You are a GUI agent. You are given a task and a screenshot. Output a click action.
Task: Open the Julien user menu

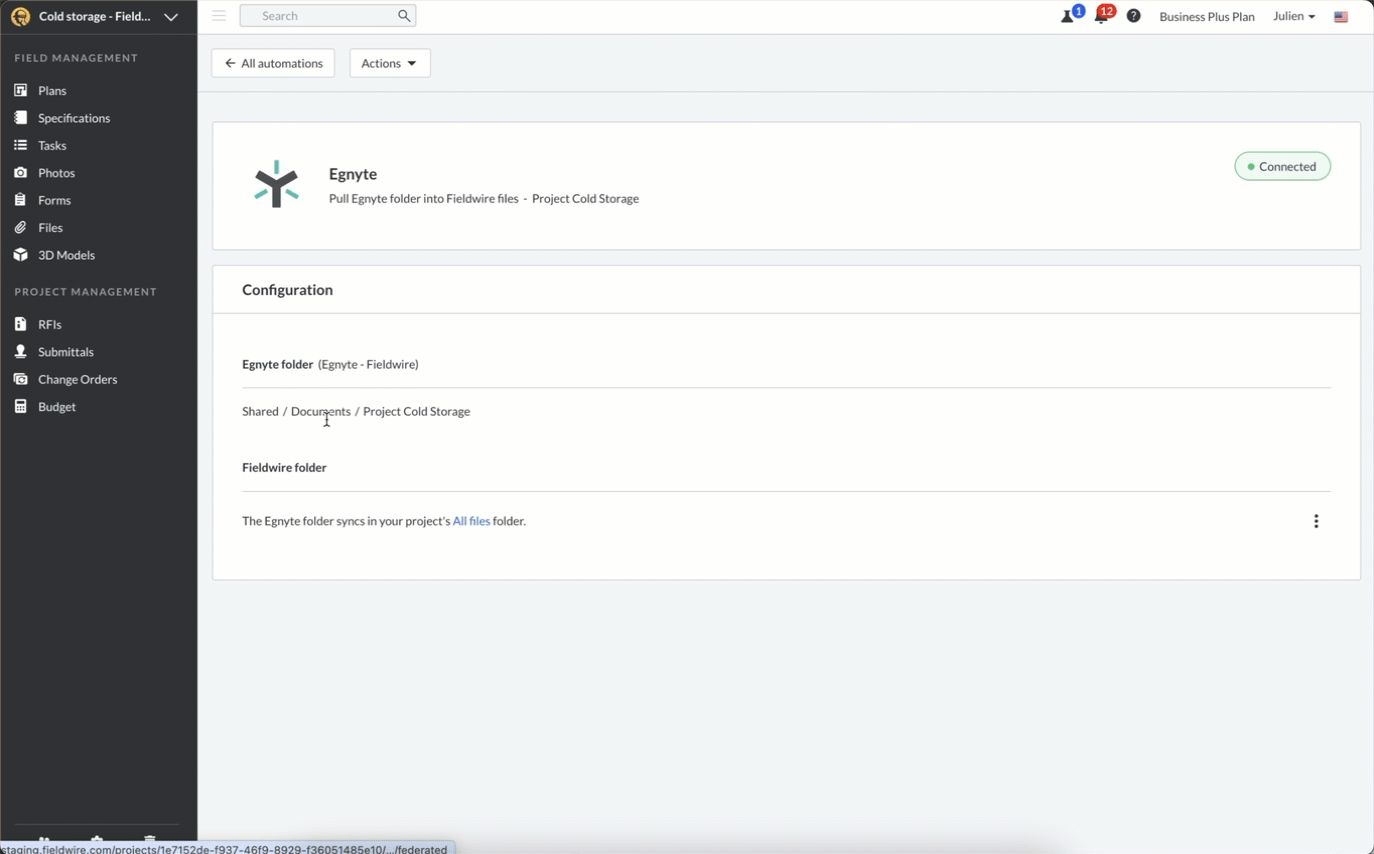tap(1293, 16)
